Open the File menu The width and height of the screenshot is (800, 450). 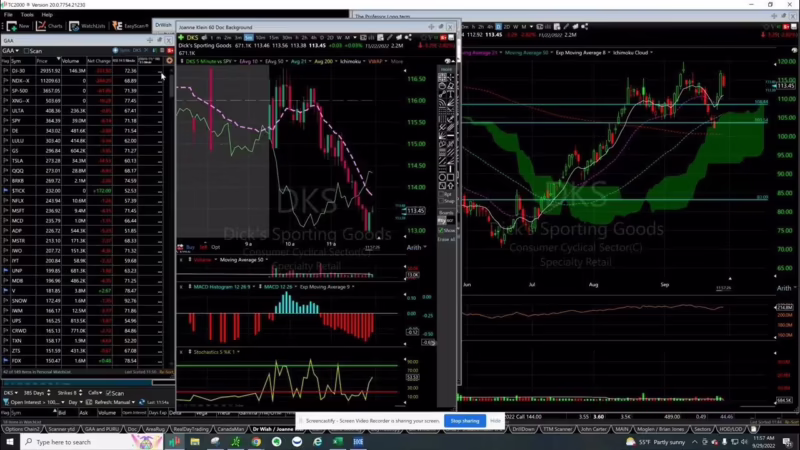[x=8, y=15]
